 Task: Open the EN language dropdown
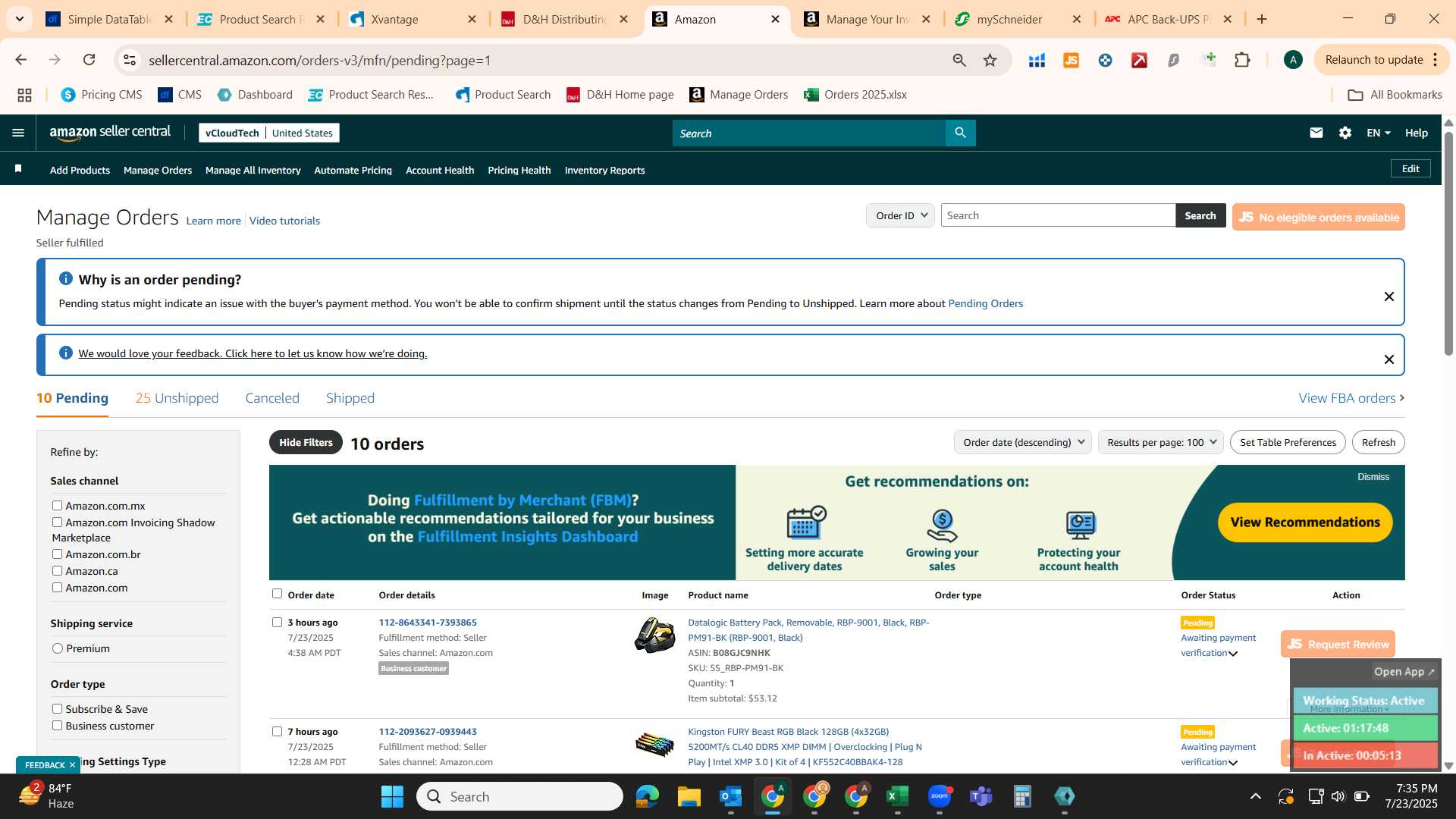pyautogui.click(x=1378, y=133)
